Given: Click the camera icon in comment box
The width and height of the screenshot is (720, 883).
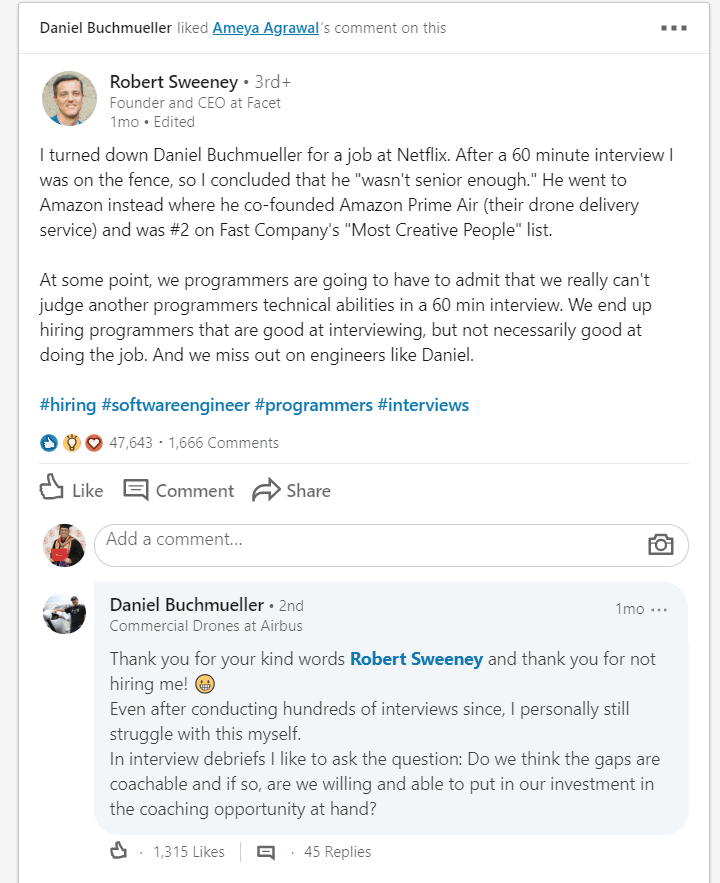Looking at the screenshot, I should coord(661,545).
